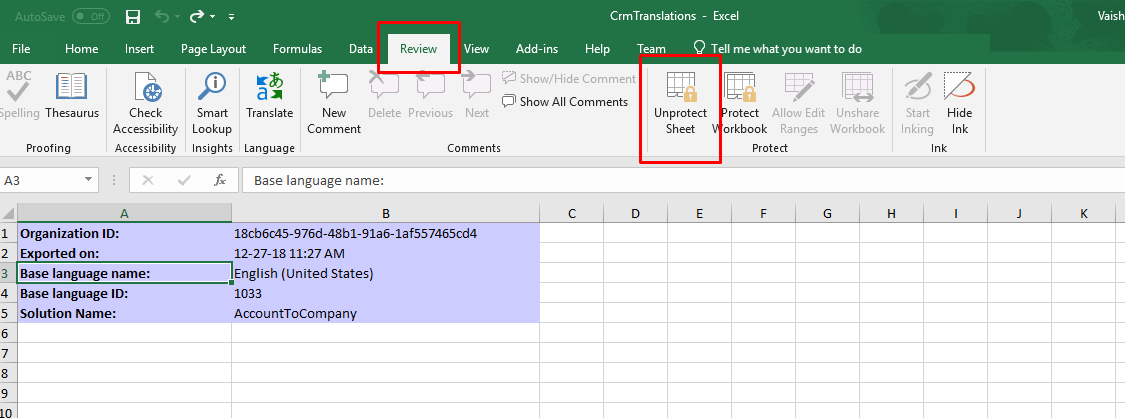Select column H header
The width and height of the screenshot is (1125, 418).
[x=890, y=213]
